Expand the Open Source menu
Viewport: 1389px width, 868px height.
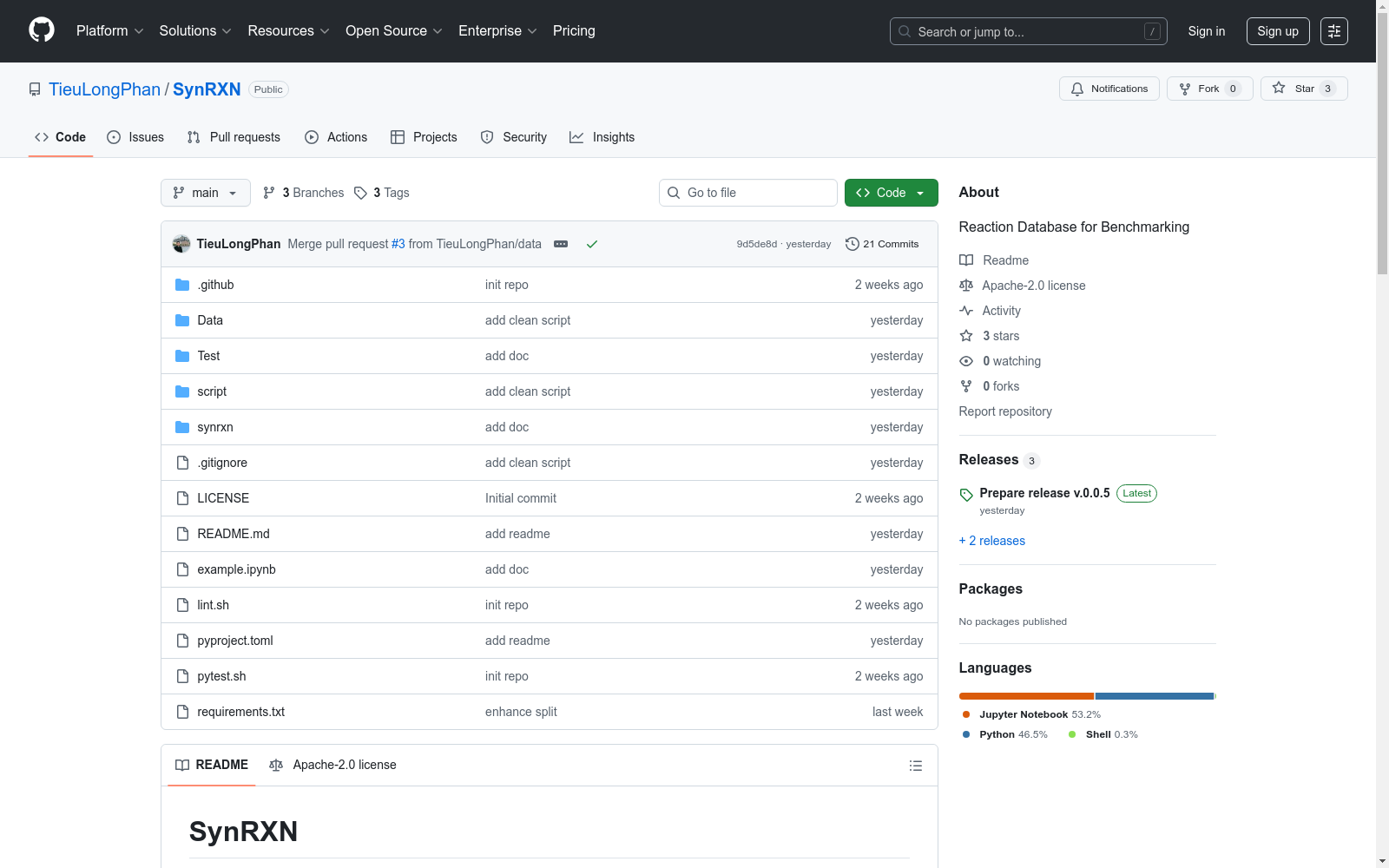[394, 31]
